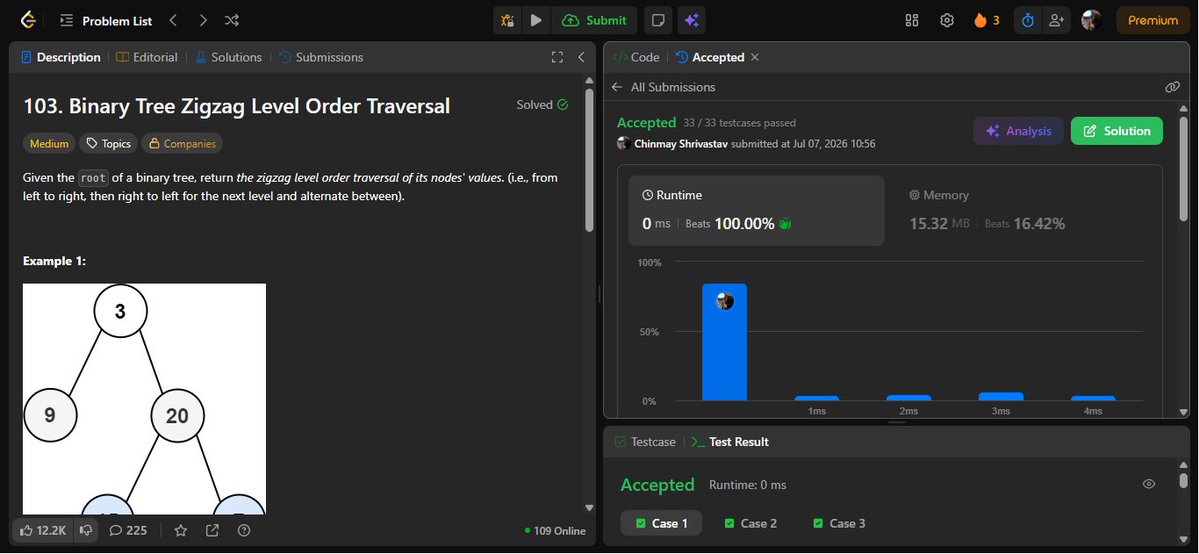
Task: Go to previous problem arrow
Action: tap(174, 21)
